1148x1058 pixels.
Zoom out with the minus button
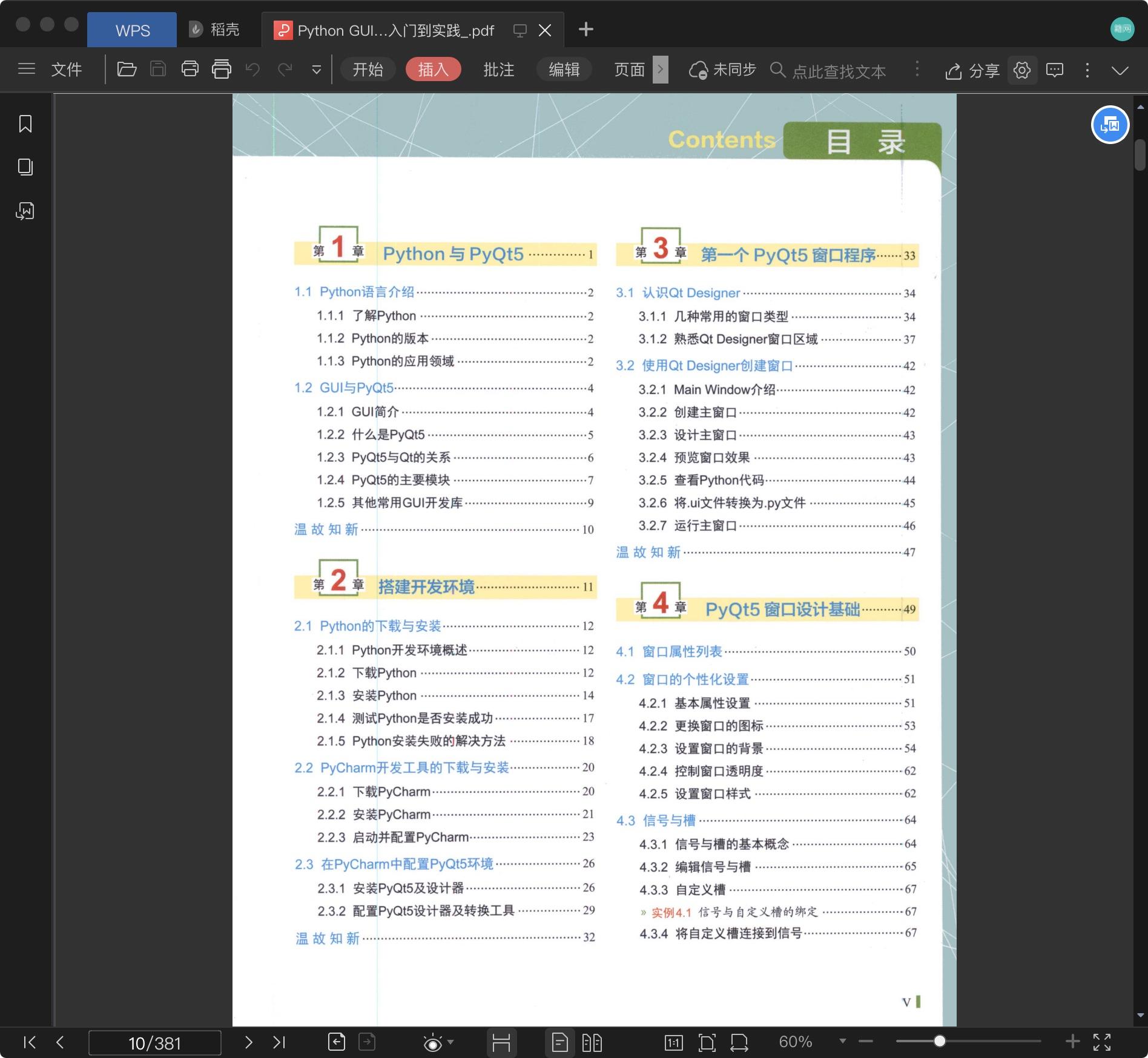[x=866, y=1042]
